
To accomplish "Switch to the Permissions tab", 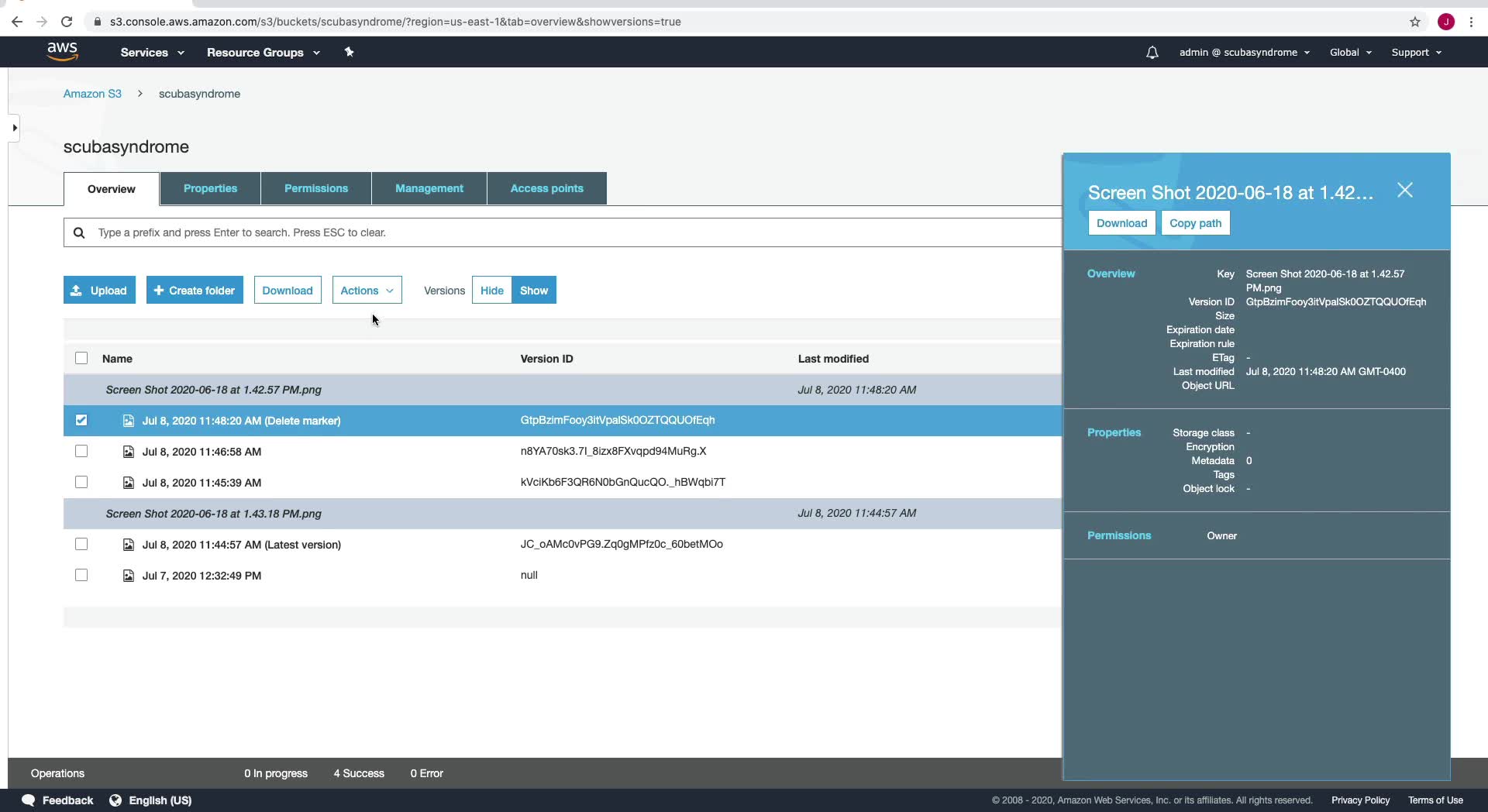I will tap(316, 188).
